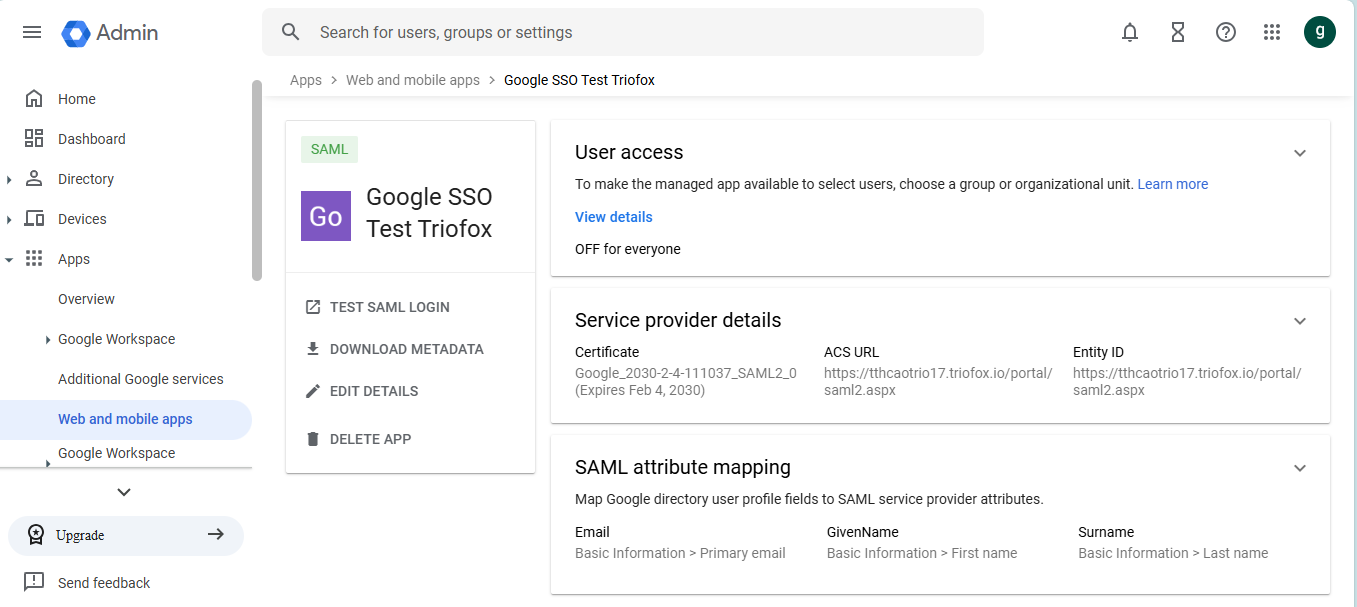The height and width of the screenshot is (607, 1357).
Task: Click the Google SSO Test Triofox app title
Action: pyautogui.click(x=429, y=213)
